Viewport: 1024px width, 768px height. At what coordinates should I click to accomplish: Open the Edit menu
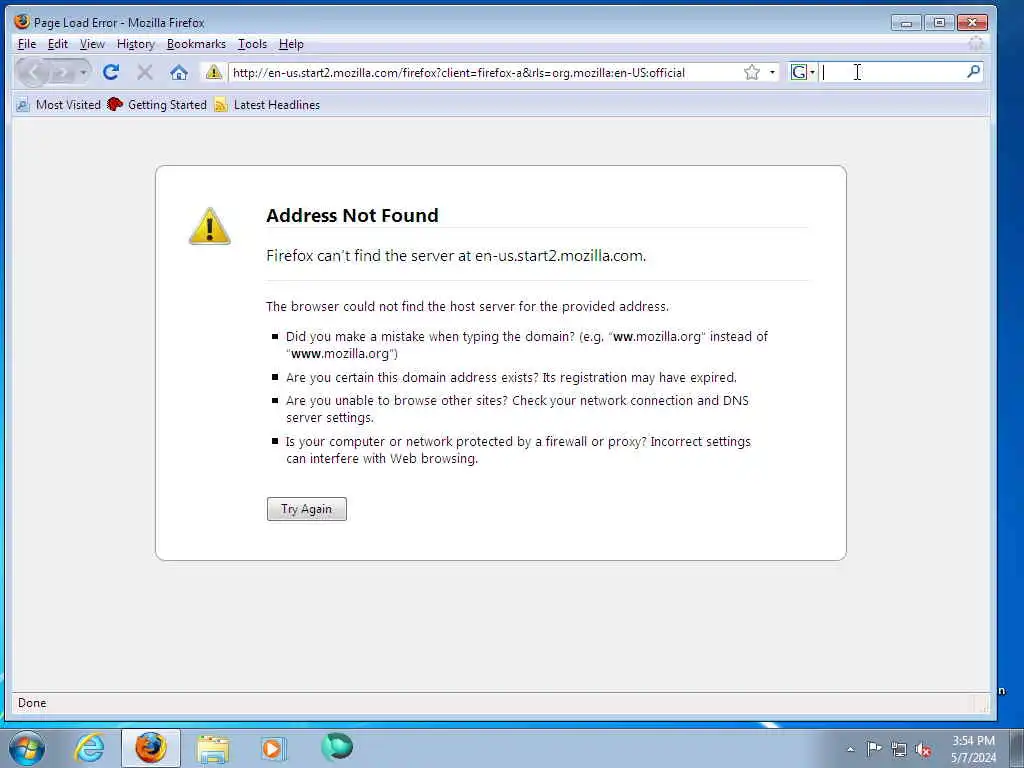(x=57, y=44)
